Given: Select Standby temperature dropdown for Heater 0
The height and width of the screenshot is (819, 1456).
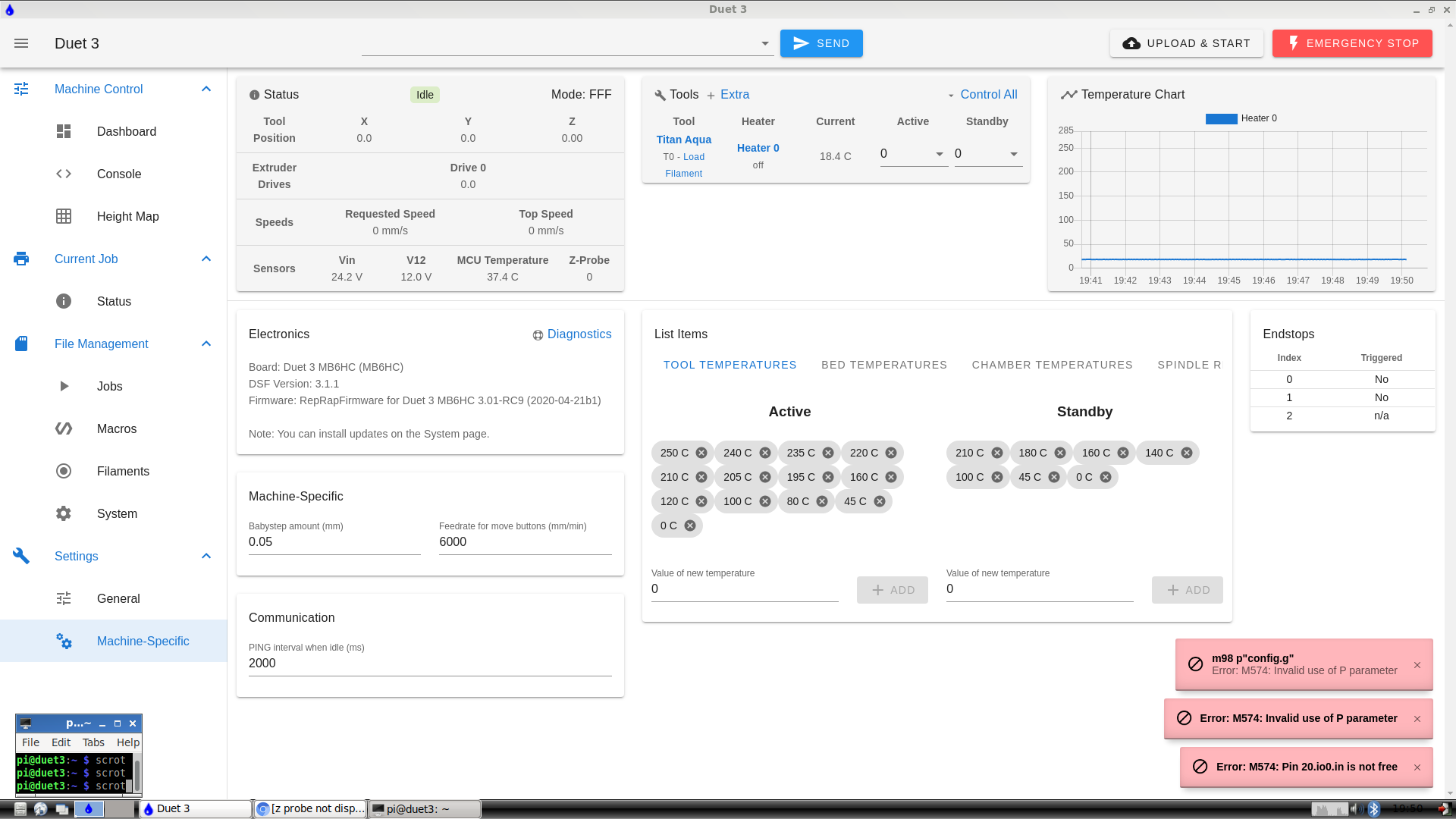Looking at the screenshot, I should (1014, 155).
